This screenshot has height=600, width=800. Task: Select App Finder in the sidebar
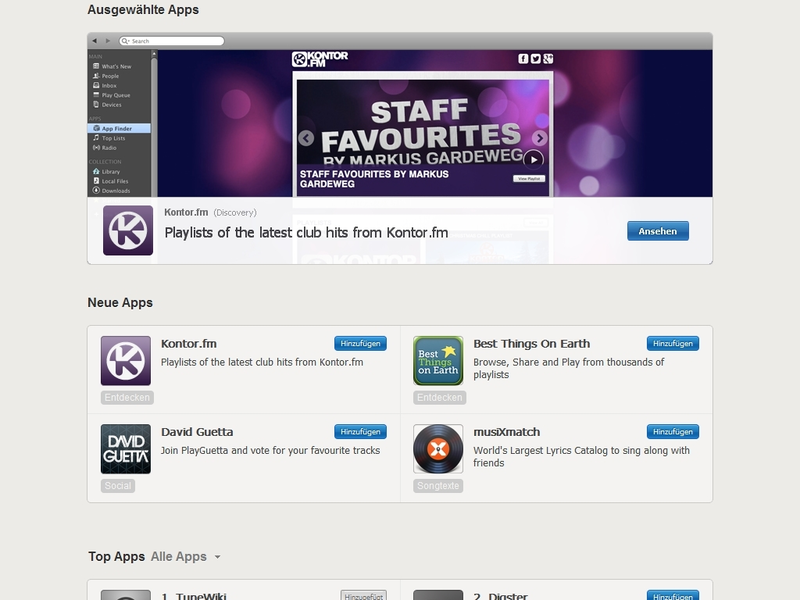point(119,129)
